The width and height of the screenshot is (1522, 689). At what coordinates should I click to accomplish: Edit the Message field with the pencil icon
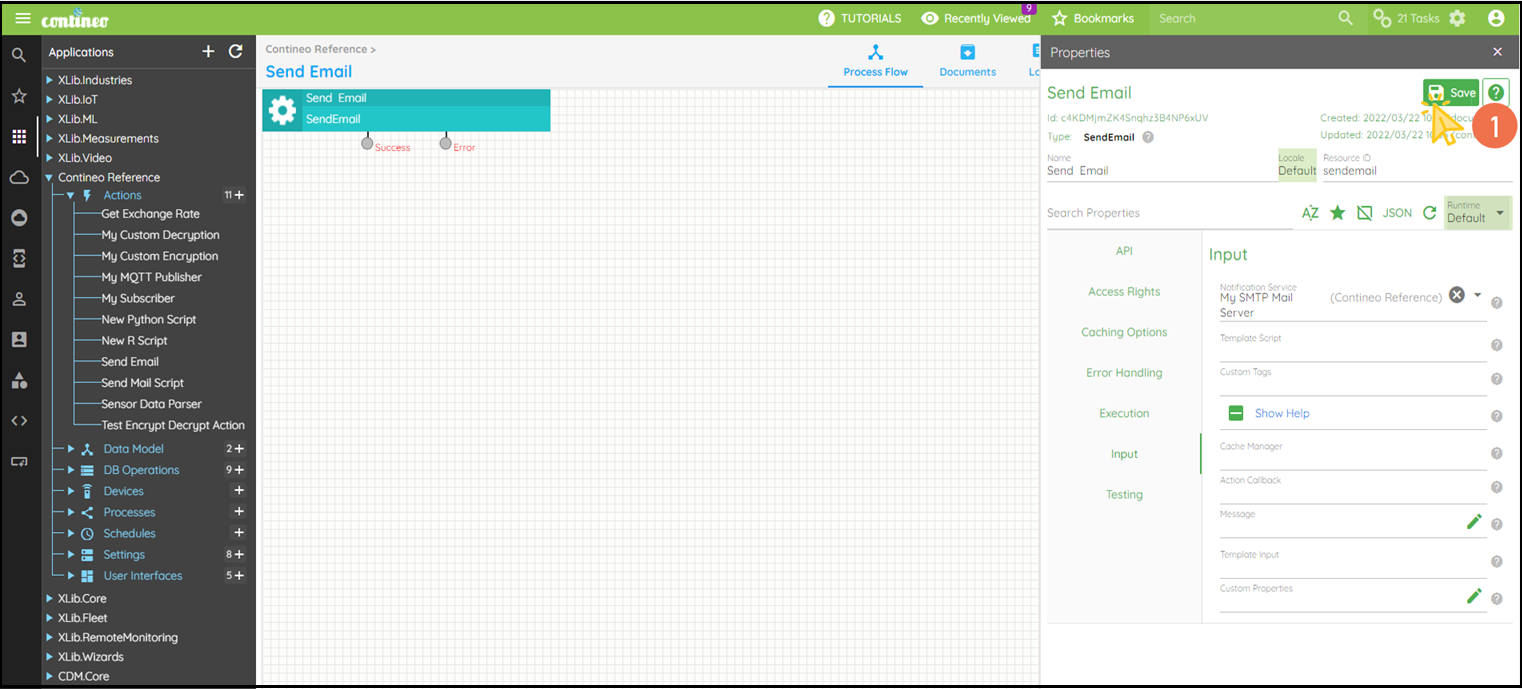click(1475, 521)
